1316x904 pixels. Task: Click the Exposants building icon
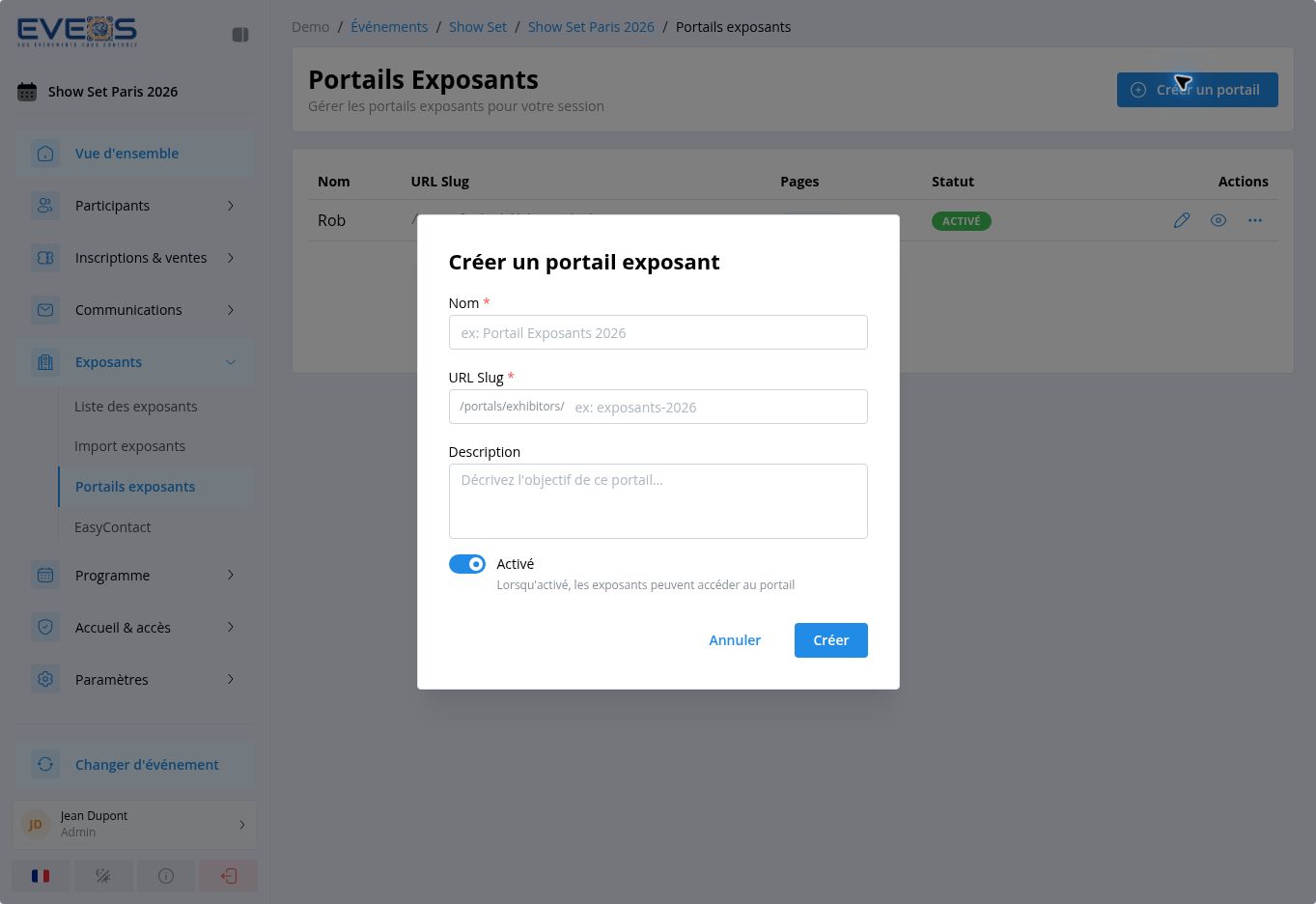point(45,362)
